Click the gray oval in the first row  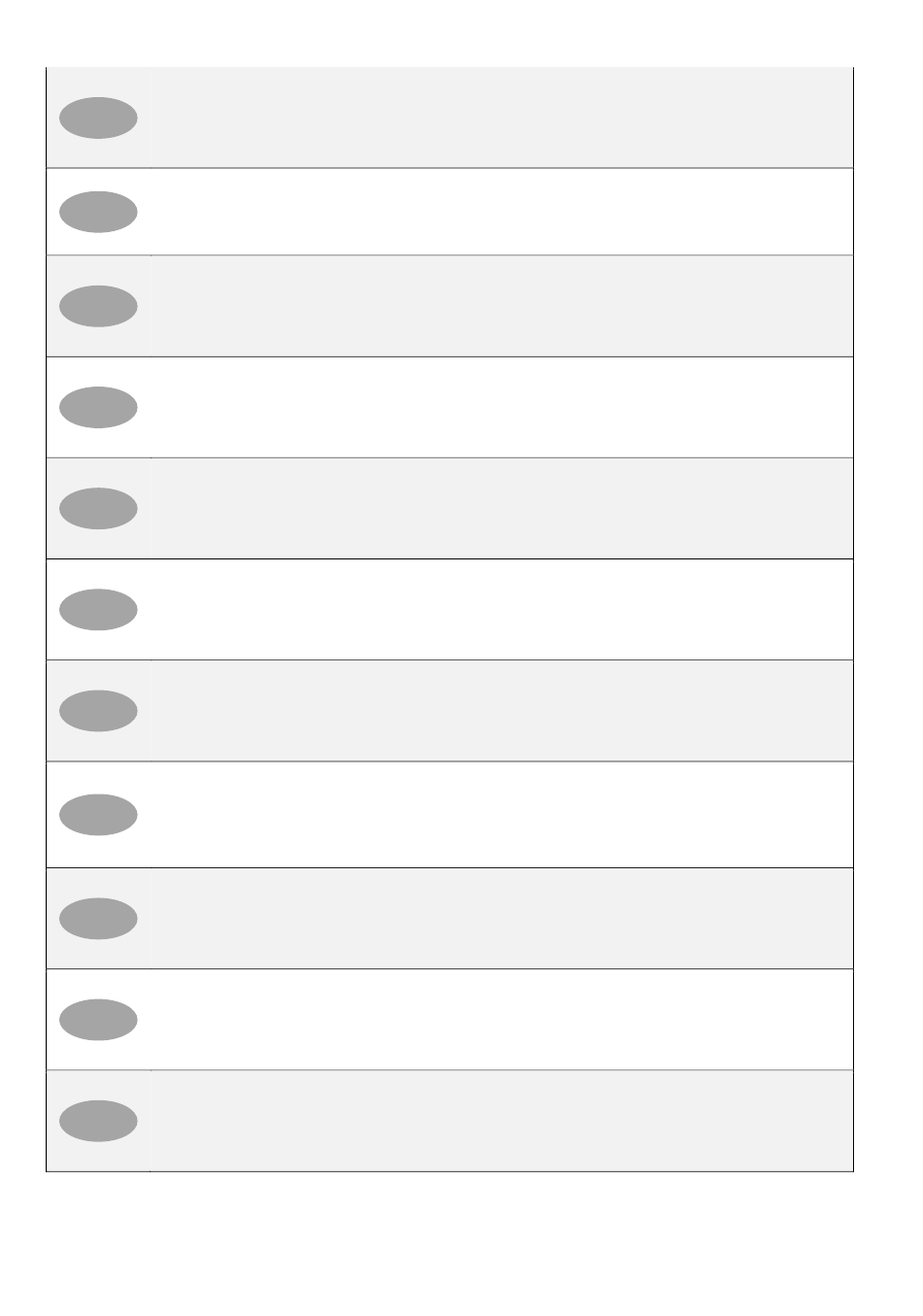coord(98,118)
